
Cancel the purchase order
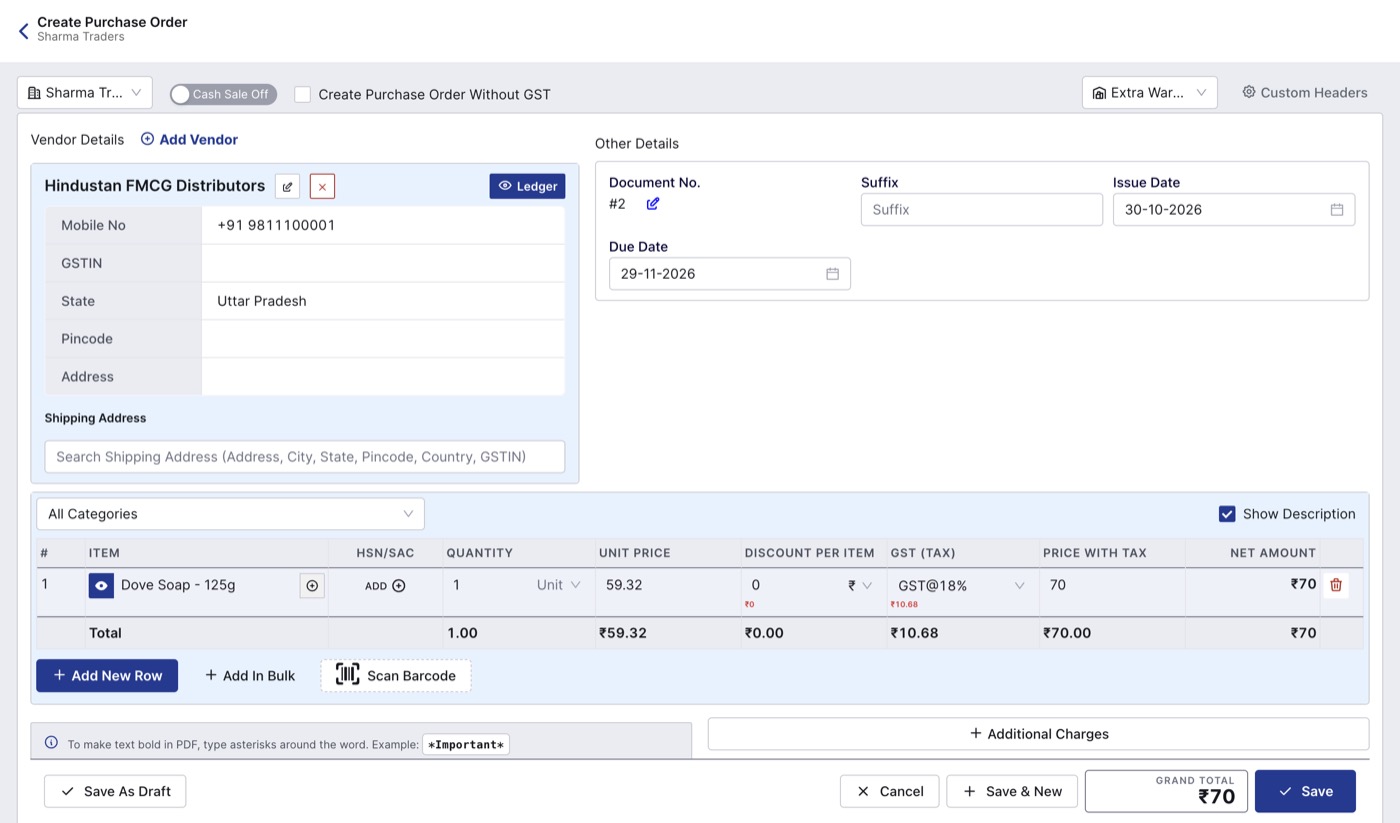point(890,791)
